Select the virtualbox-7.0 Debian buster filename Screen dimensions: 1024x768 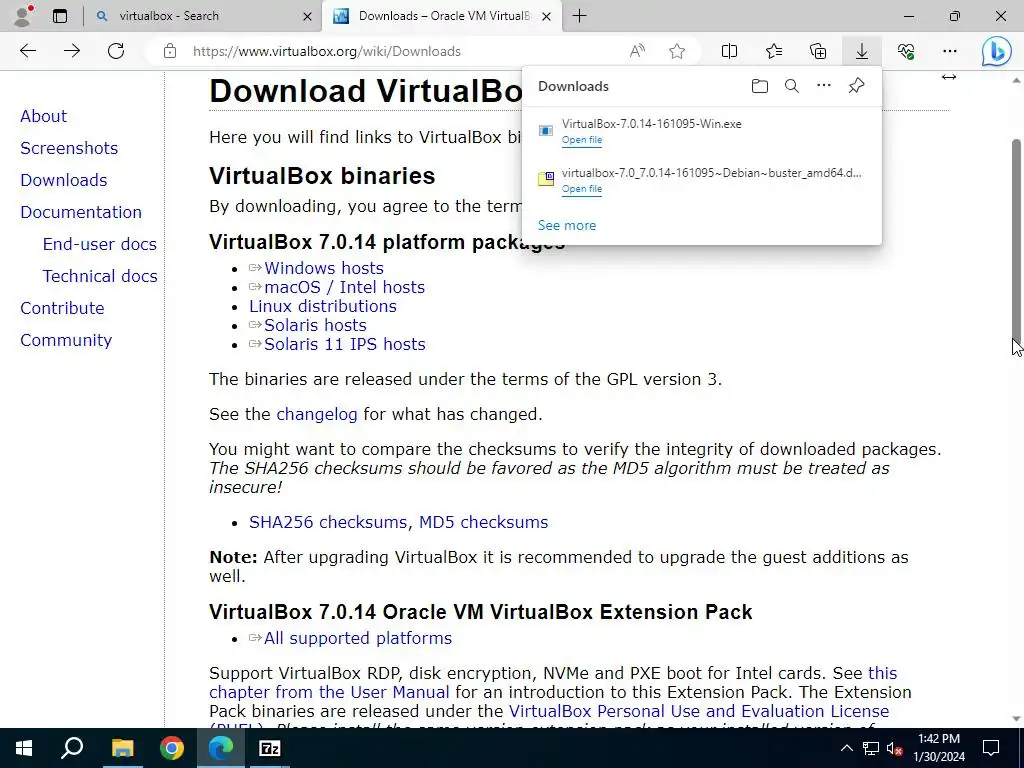click(712, 172)
